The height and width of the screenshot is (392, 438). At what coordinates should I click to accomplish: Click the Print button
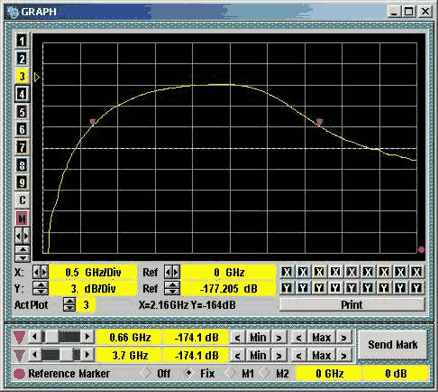coord(352,305)
